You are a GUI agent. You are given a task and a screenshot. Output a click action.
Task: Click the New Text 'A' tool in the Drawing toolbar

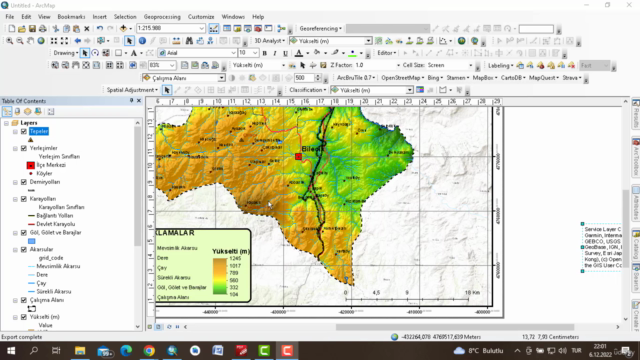pos(133,53)
